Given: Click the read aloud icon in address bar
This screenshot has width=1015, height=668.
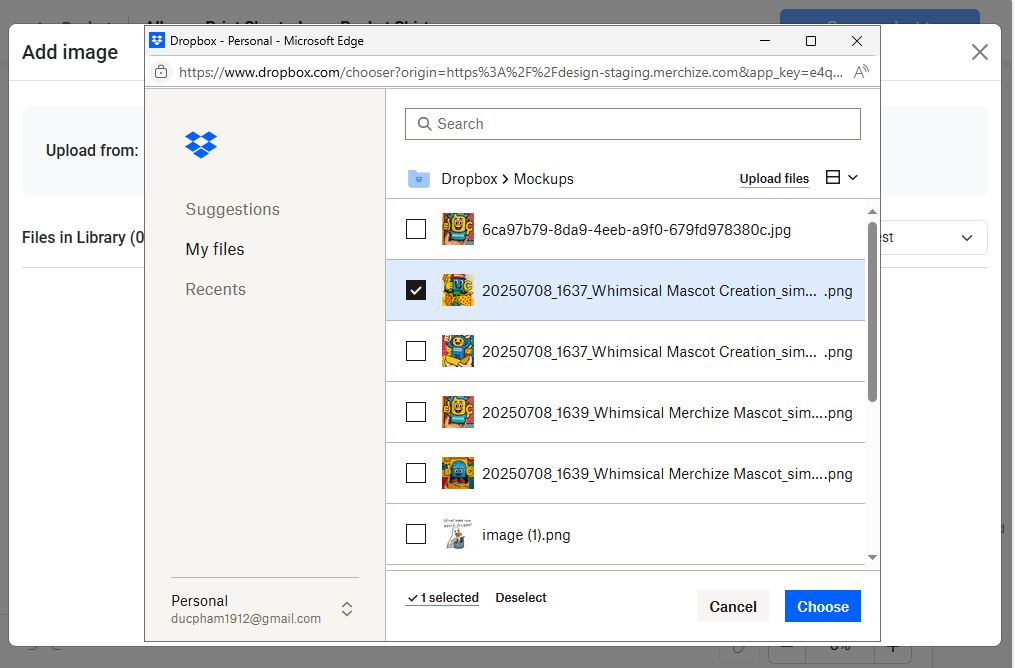Looking at the screenshot, I should point(861,72).
